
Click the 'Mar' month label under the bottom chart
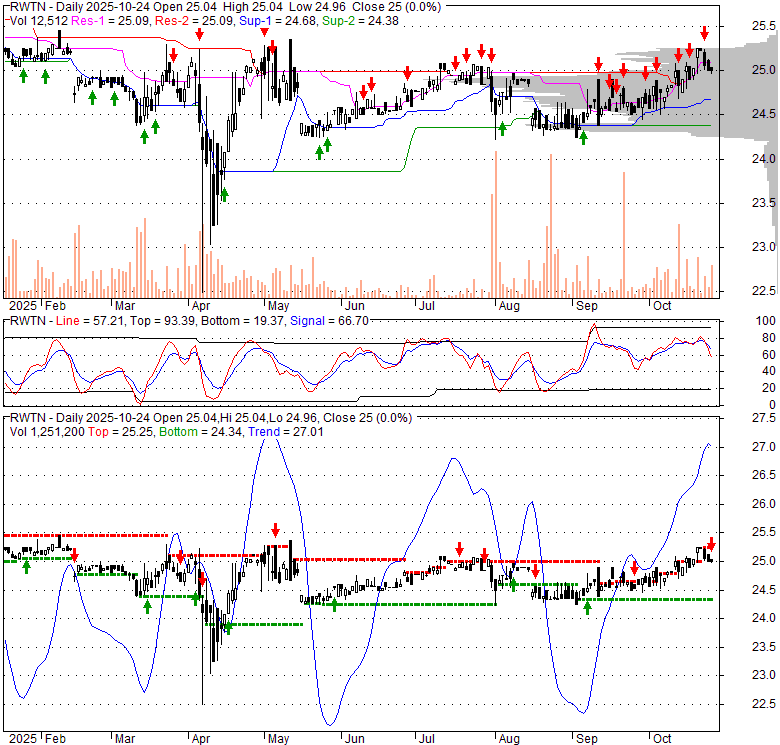[x=125, y=739]
